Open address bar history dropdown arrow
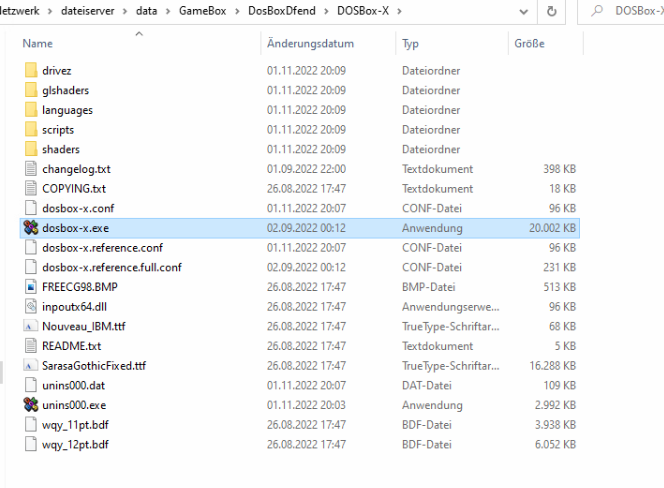Screen dimensions: 664x488 (x=523, y=10)
